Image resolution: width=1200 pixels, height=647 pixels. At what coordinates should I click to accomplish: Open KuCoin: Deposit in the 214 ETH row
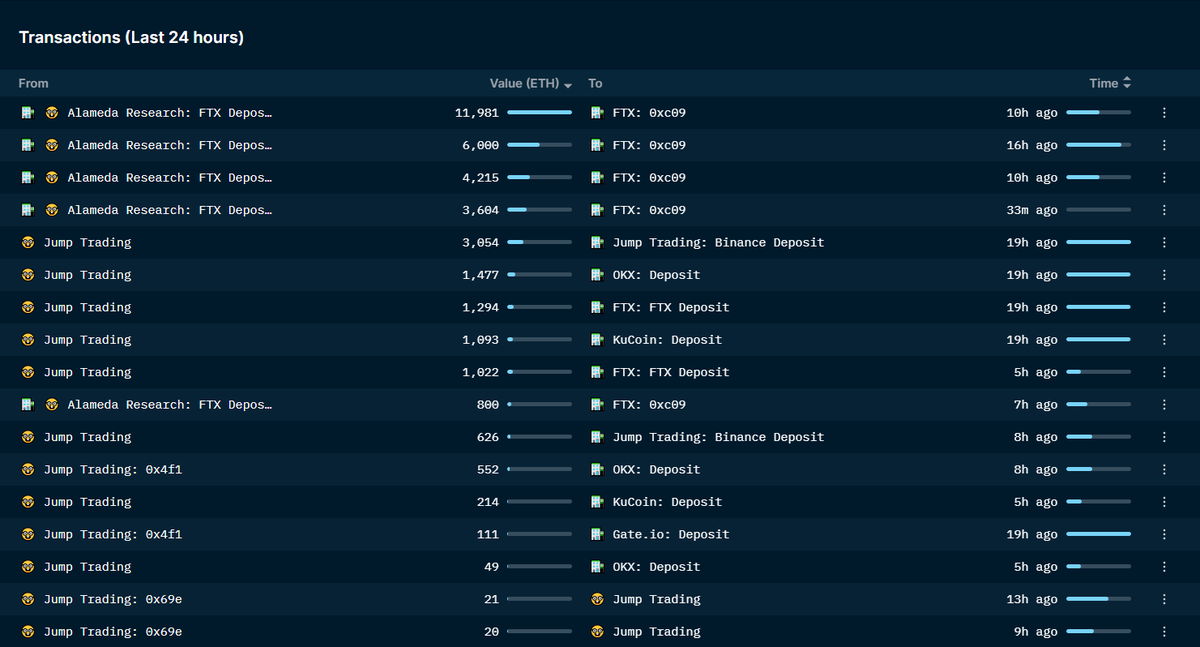click(x=667, y=502)
